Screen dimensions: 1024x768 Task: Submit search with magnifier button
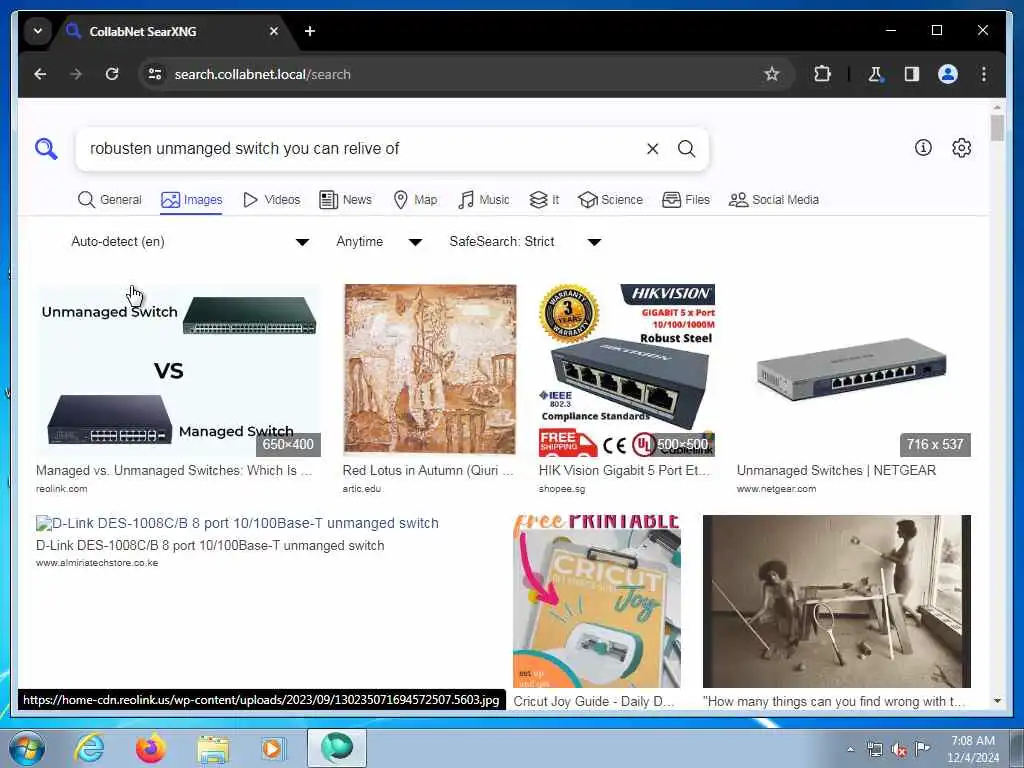click(x=686, y=149)
